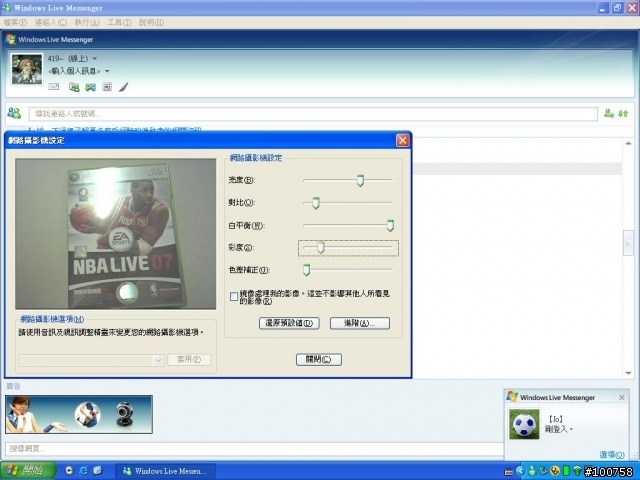640x480 pixels.
Task: Click the 白平衡(W) white balance slider handle
Action: pyautogui.click(x=390, y=225)
